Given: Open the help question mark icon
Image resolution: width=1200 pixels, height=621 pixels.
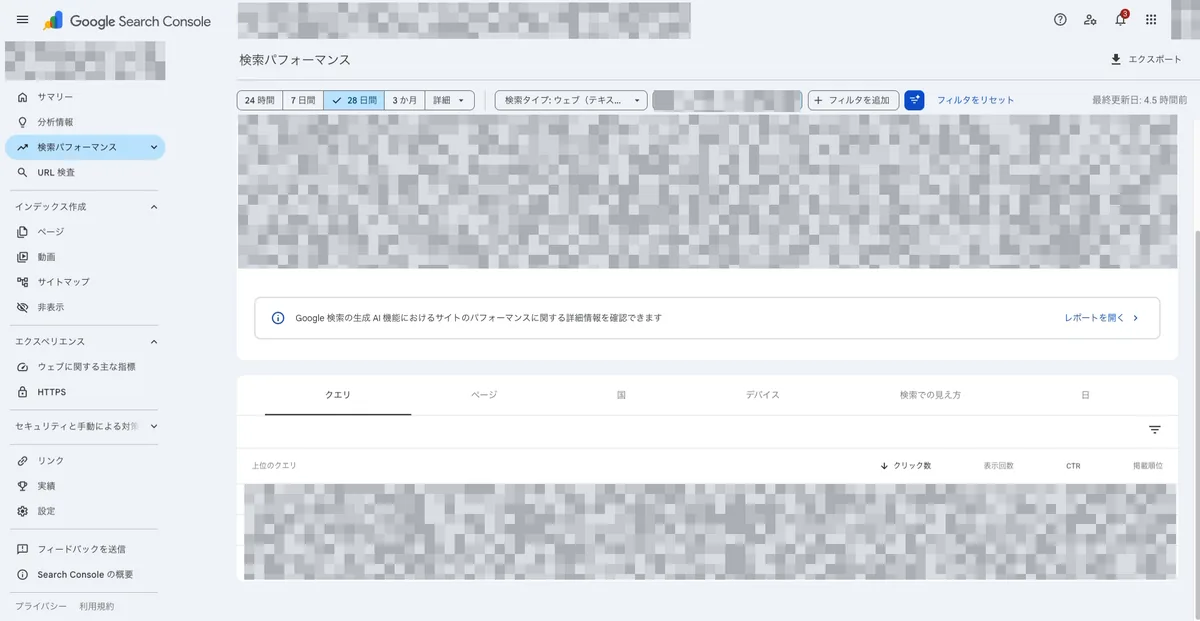Looking at the screenshot, I should coord(1060,20).
